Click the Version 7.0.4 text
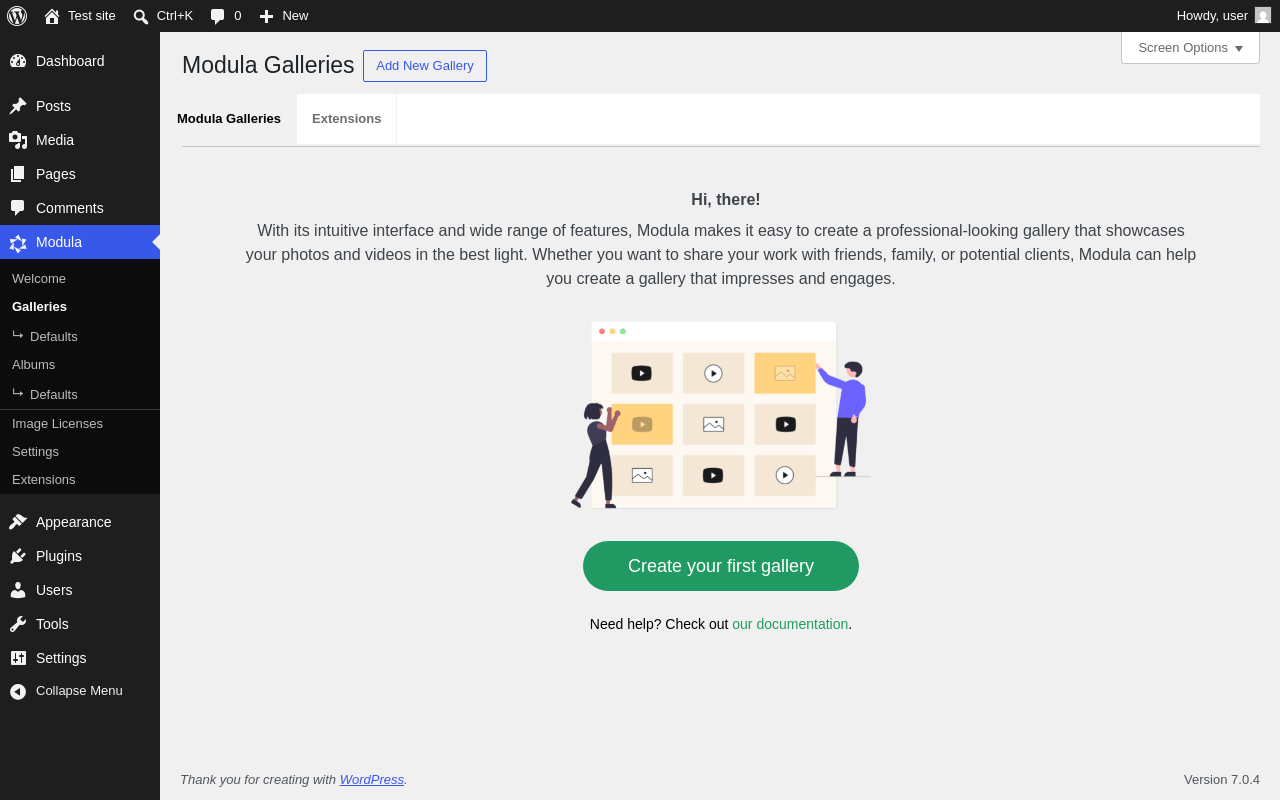The height and width of the screenshot is (800, 1280). click(1222, 779)
